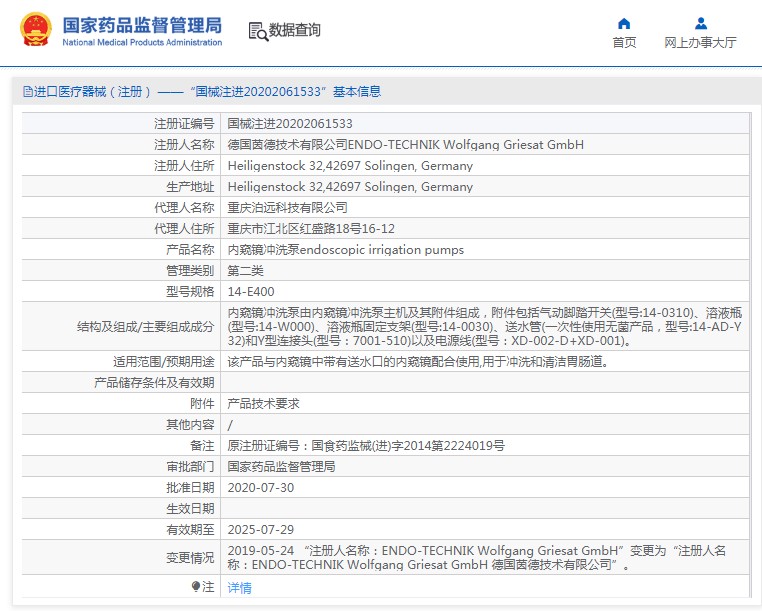The image size is (762, 611).
Task: Select model specification 14-E400
Action: [x=251, y=292]
